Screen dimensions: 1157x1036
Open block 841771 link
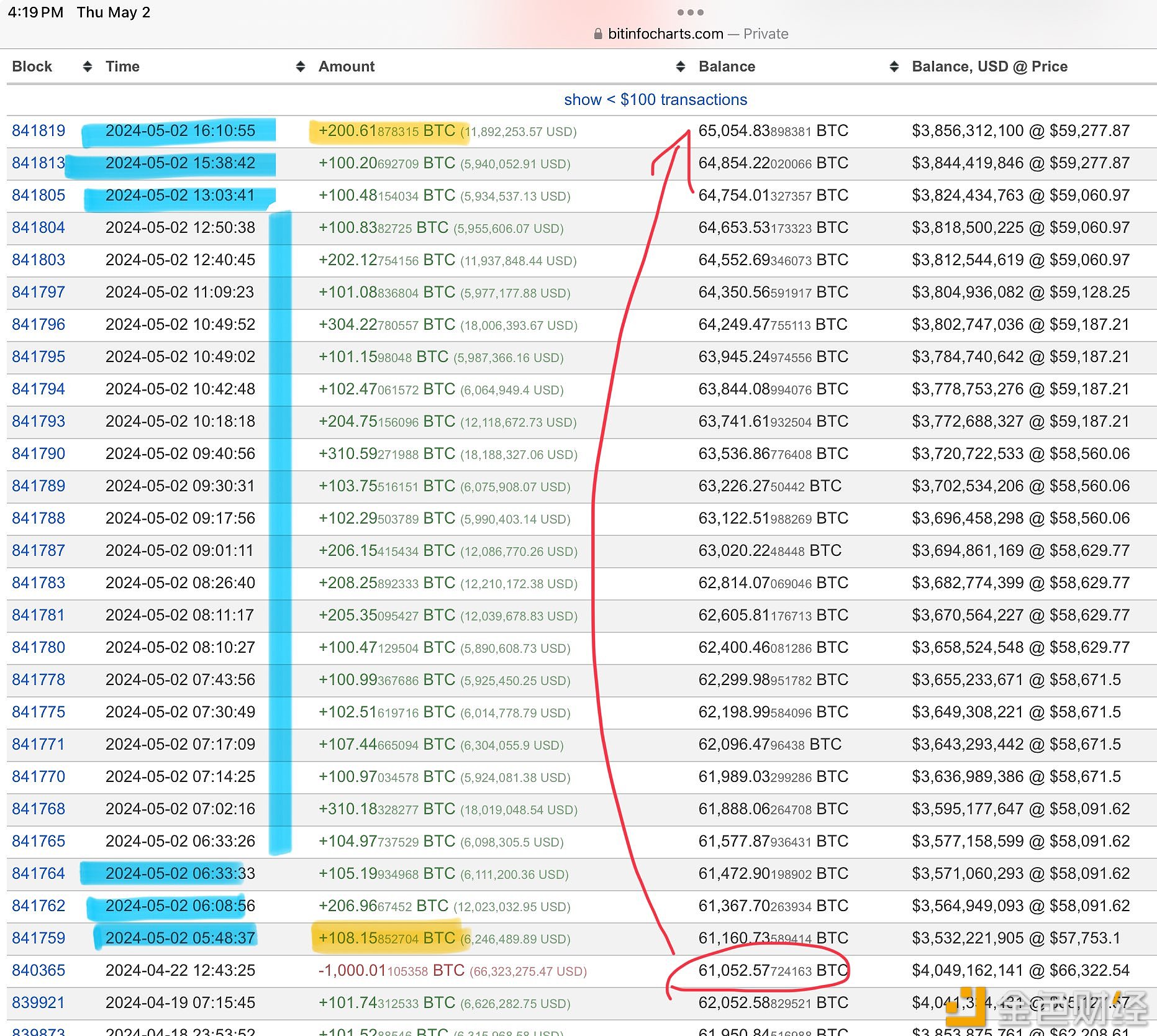(x=39, y=744)
